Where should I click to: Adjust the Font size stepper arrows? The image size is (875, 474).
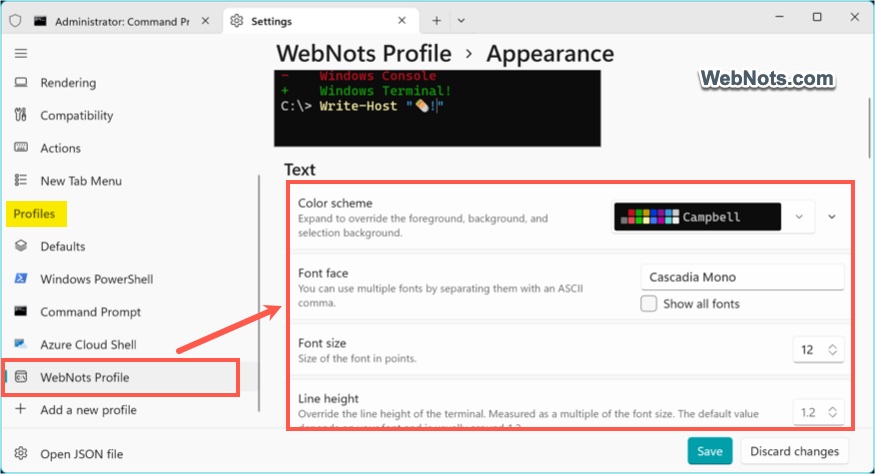[833, 349]
